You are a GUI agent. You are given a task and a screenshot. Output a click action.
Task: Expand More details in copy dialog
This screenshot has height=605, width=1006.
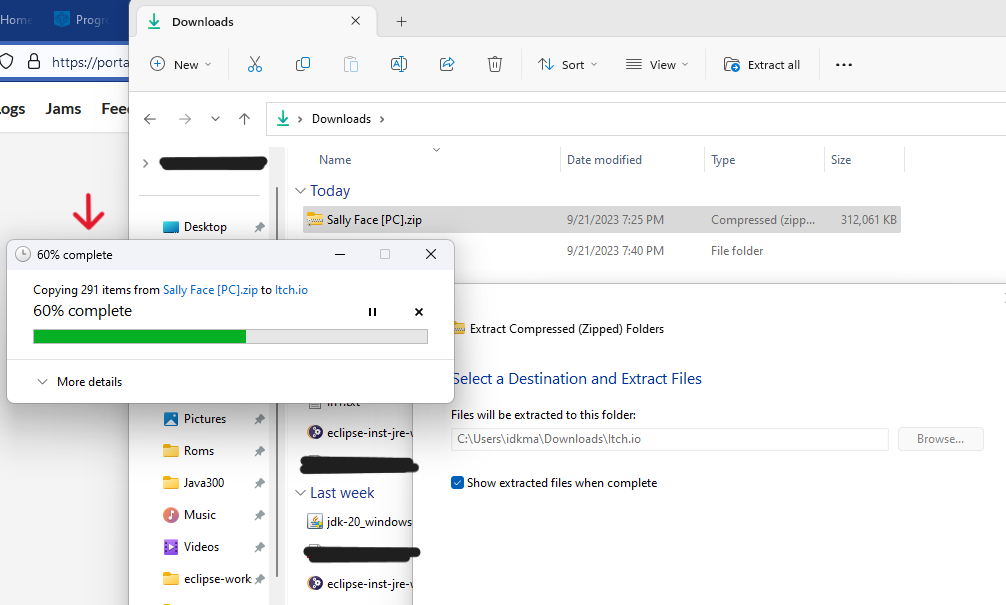(80, 382)
